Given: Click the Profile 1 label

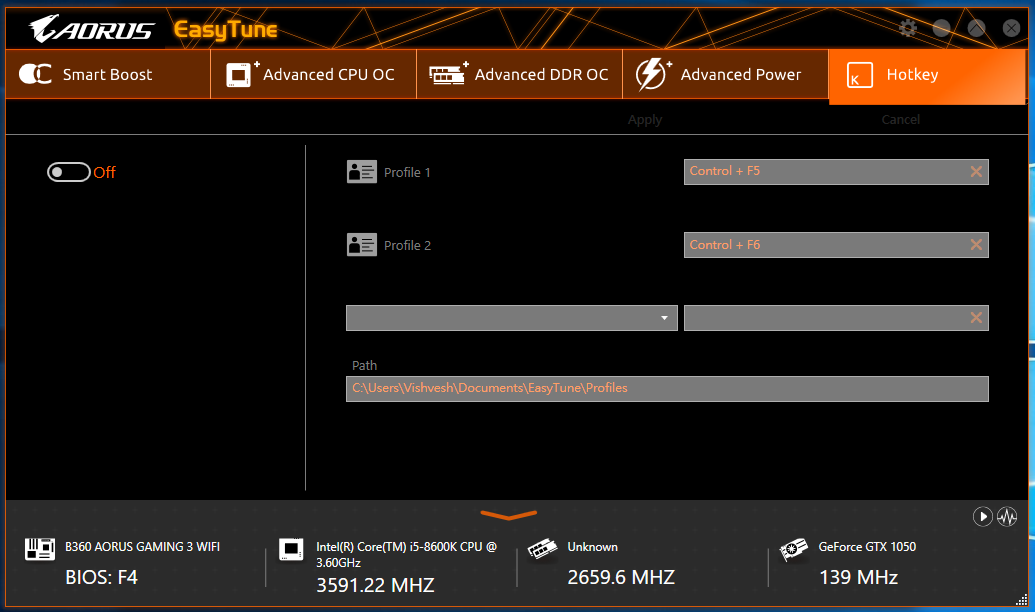Looking at the screenshot, I should (x=407, y=172).
